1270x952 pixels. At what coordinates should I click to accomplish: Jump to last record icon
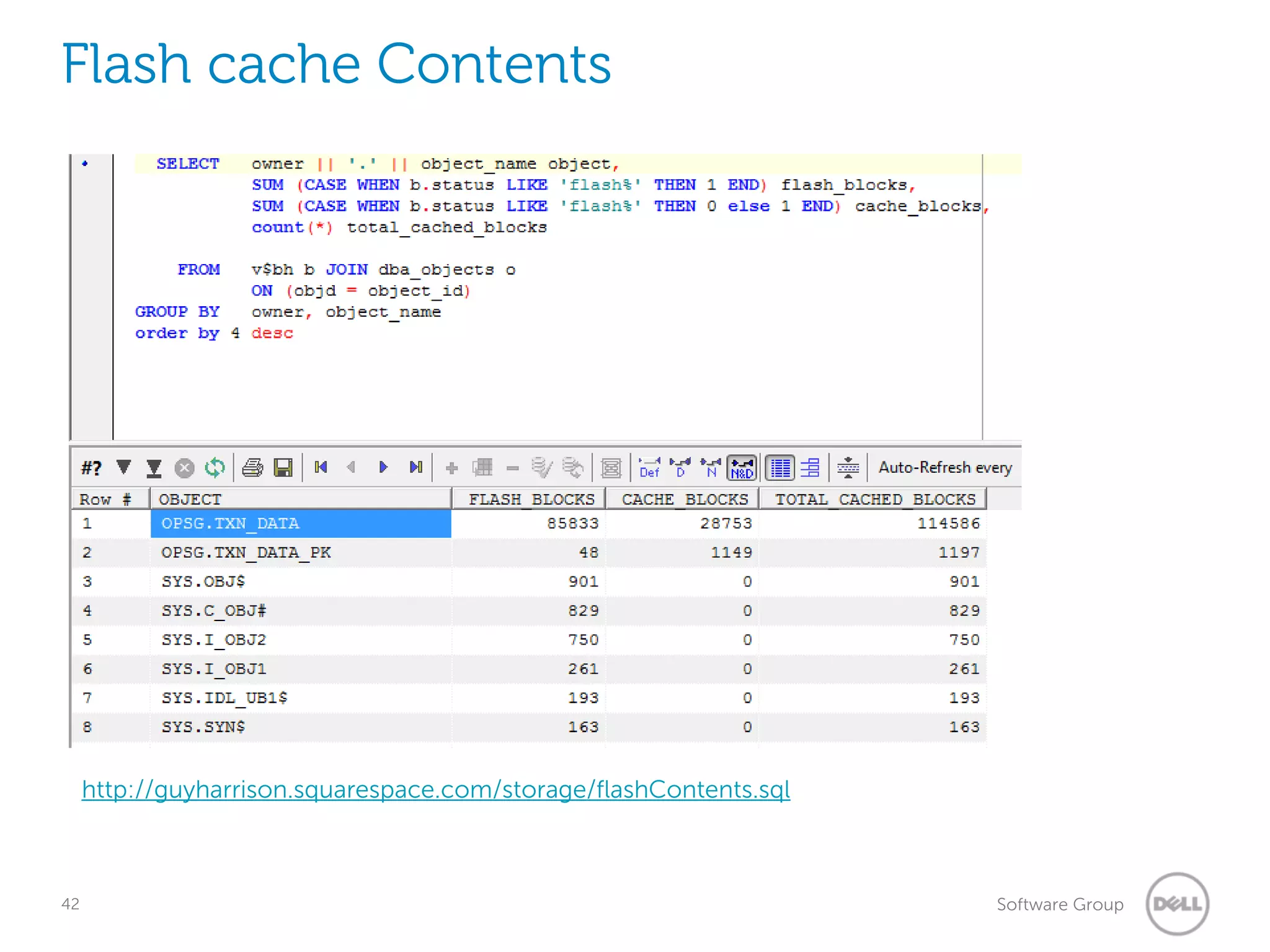(415, 467)
